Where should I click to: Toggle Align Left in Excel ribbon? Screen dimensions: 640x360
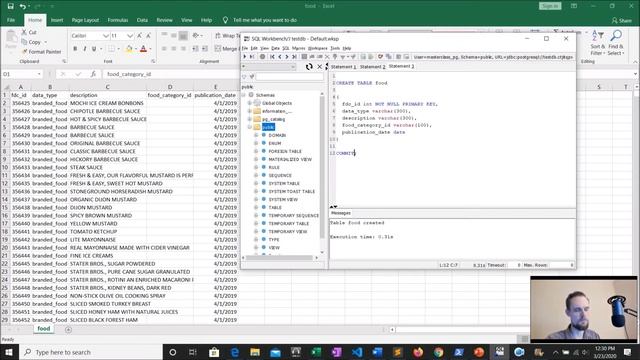point(164,49)
